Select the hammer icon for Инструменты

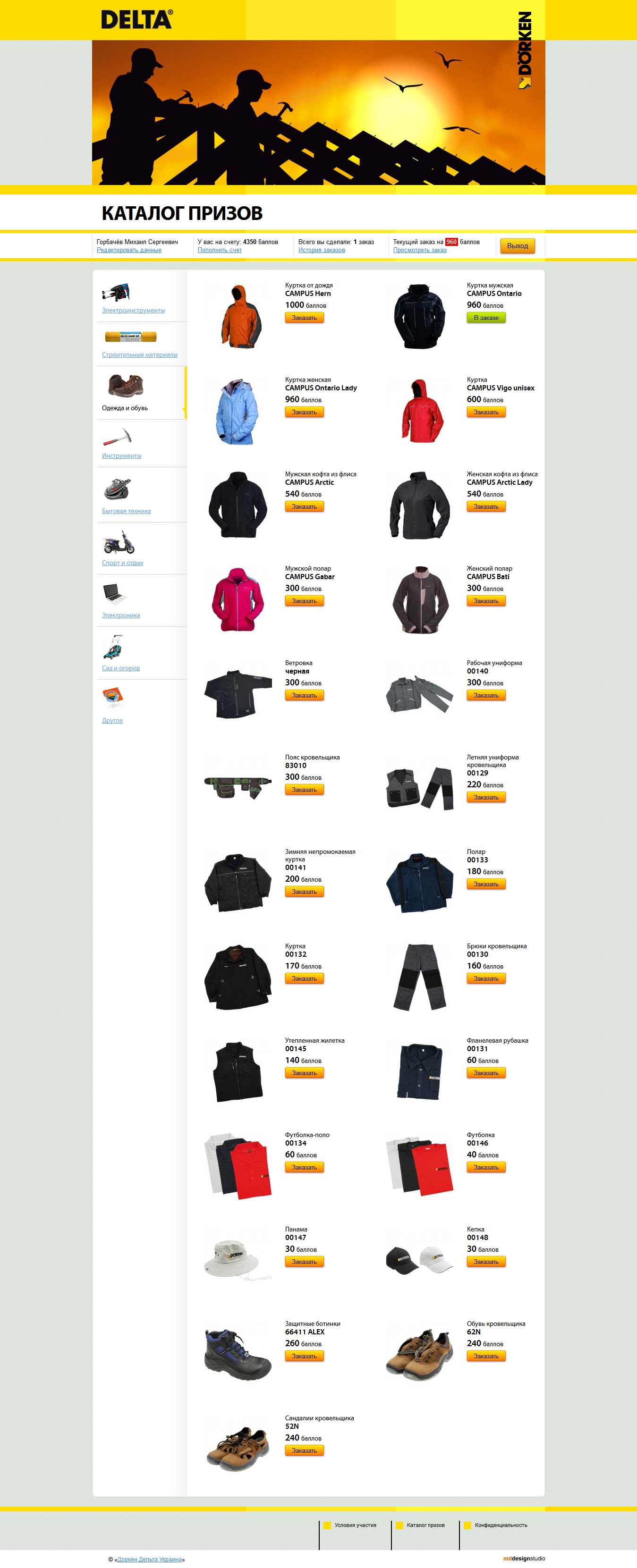click(117, 437)
